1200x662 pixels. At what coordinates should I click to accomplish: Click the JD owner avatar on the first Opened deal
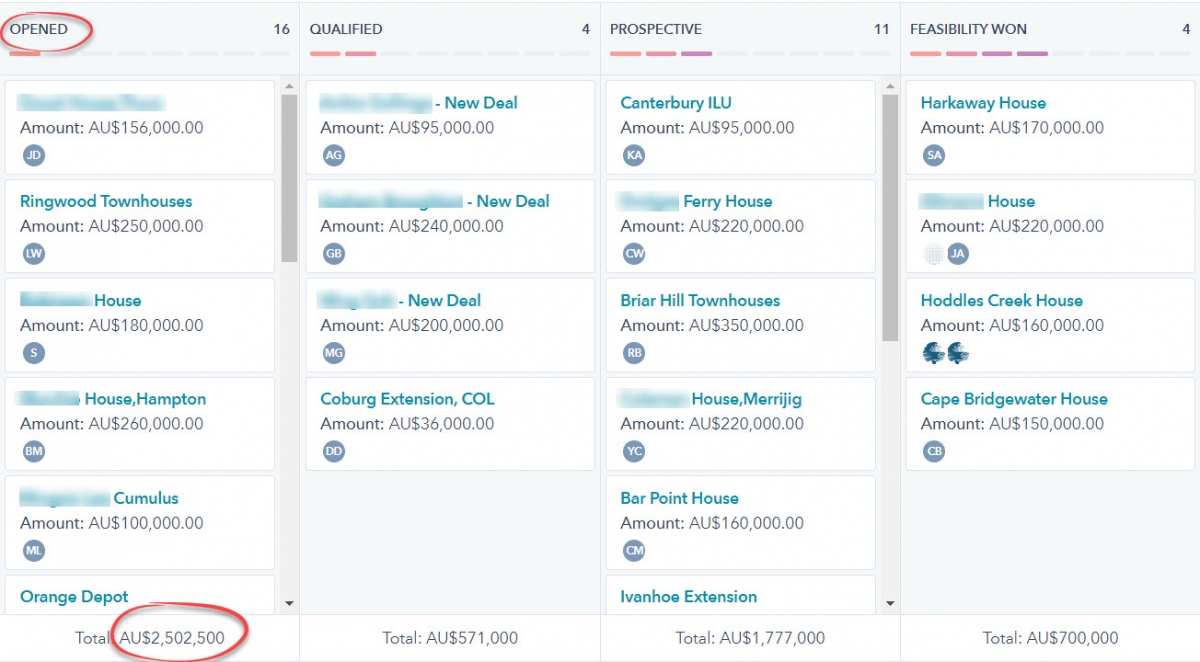point(33,155)
